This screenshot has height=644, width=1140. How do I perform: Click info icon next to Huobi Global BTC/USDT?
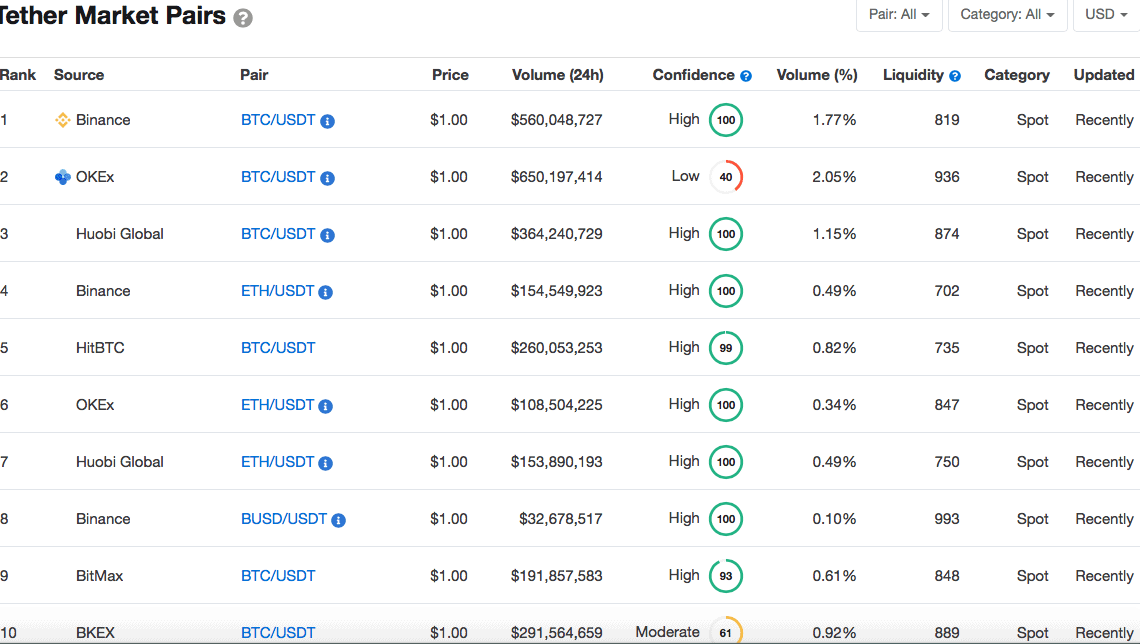pyautogui.click(x=327, y=235)
